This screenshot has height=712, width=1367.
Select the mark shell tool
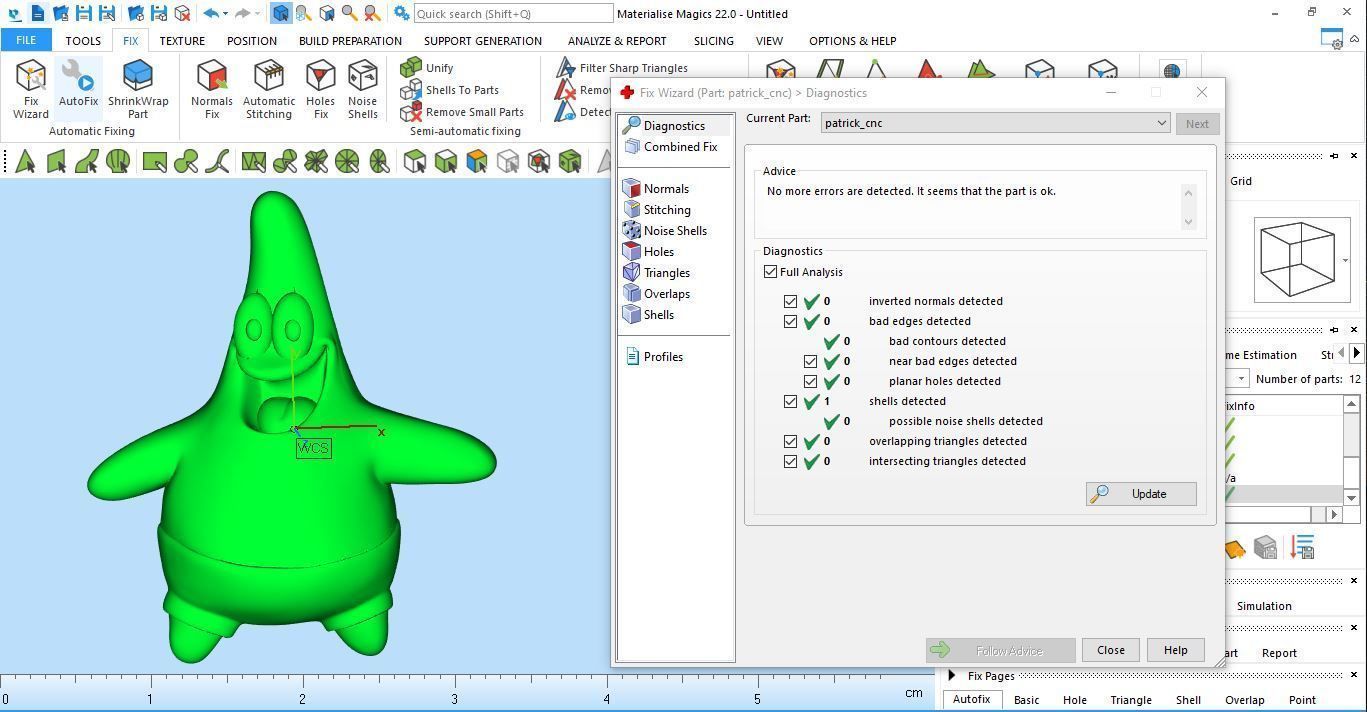118,161
